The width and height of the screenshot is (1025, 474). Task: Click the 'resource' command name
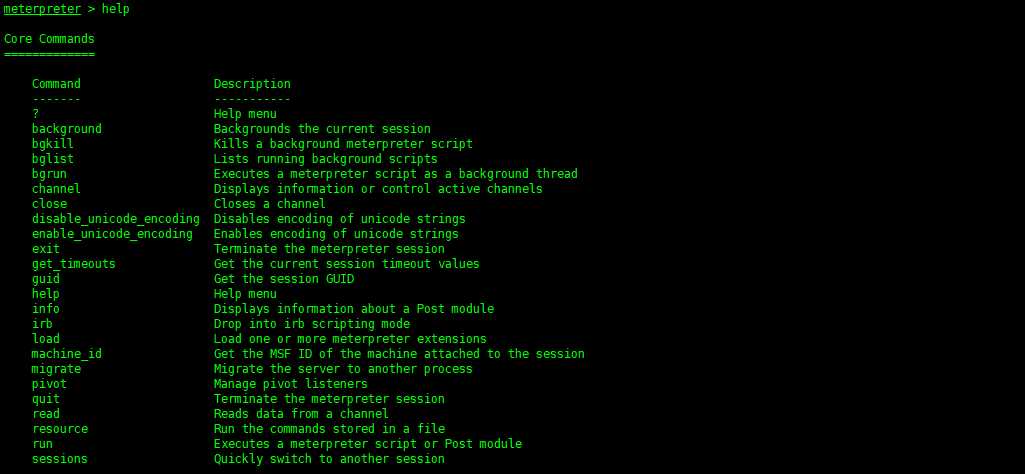59,430
